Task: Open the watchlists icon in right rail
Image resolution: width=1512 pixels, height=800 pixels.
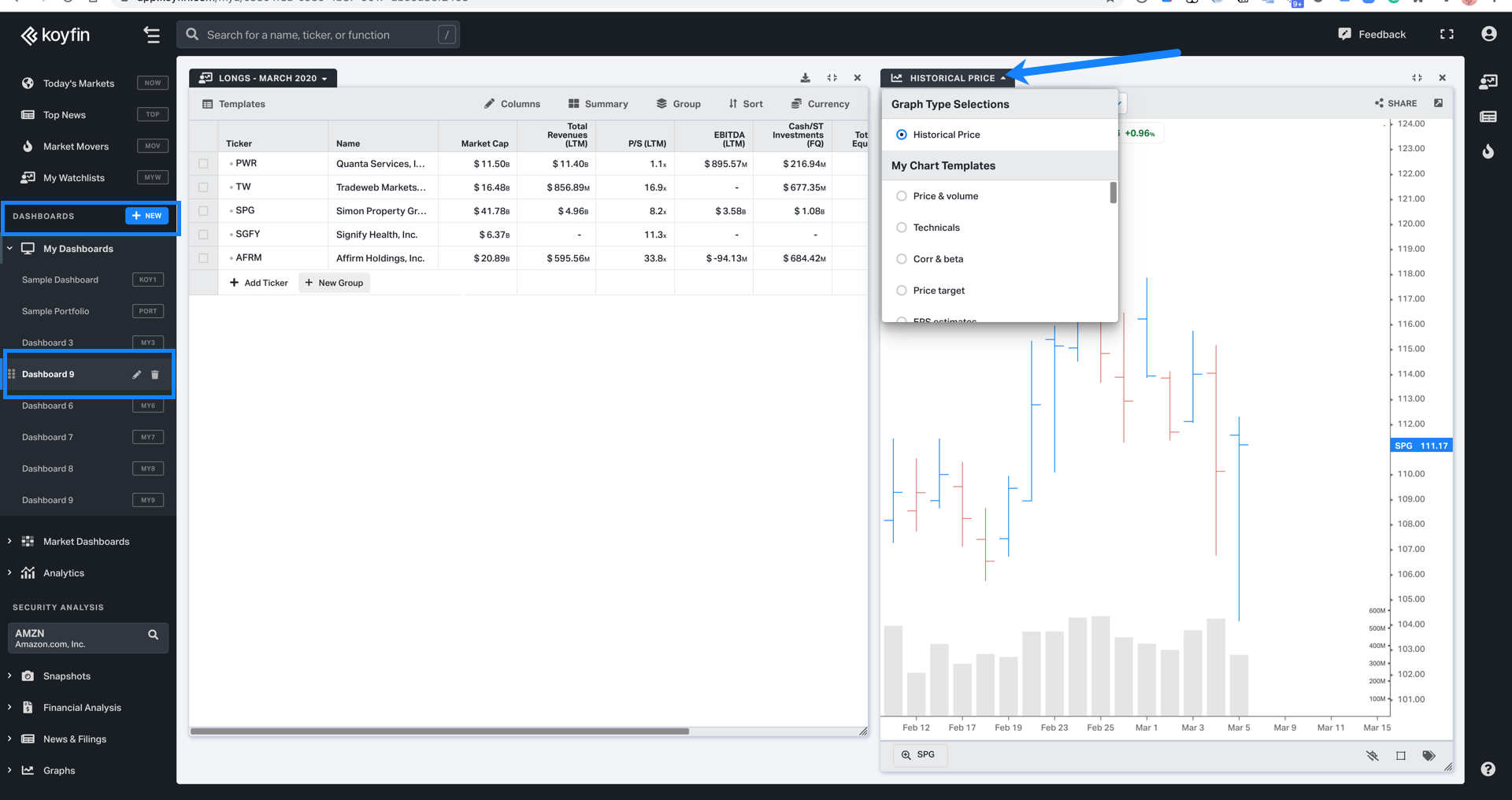Action: (x=1488, y=82)
